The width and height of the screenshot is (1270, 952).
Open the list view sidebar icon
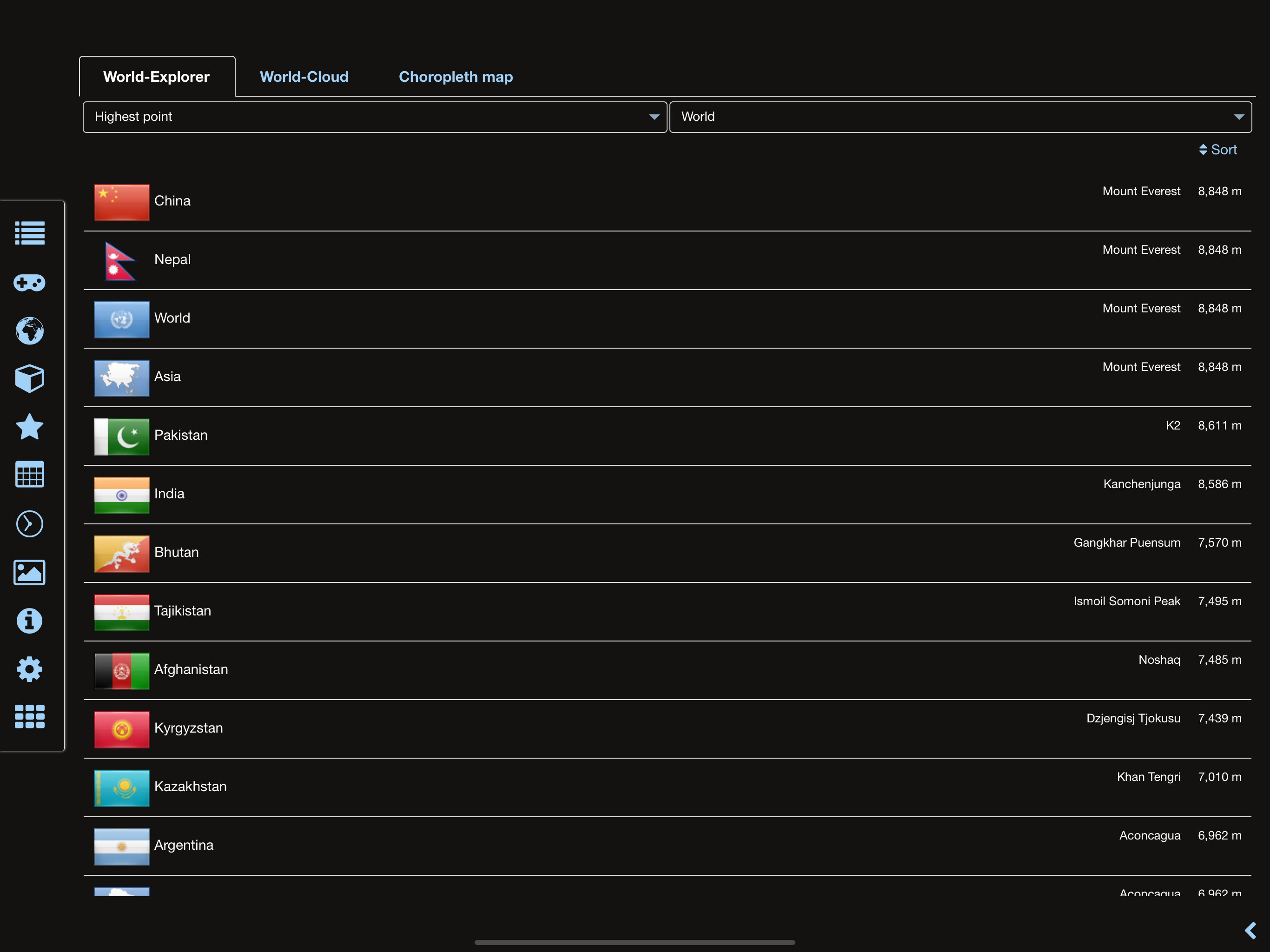point(29,233)
